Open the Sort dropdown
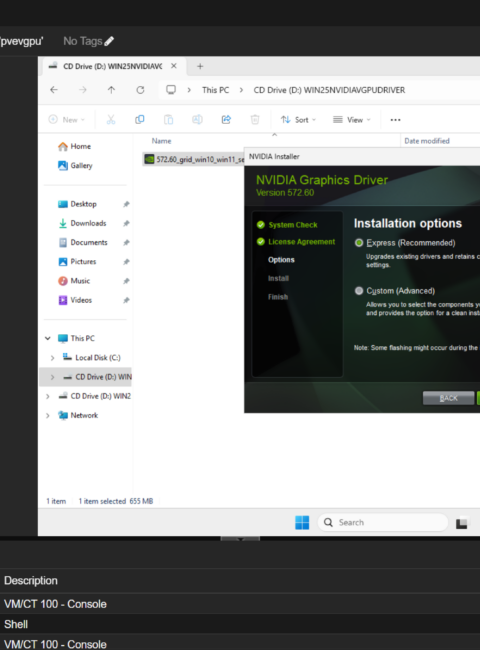The height and width of the screenshot is (650, 480). click(x=298, y=120)
